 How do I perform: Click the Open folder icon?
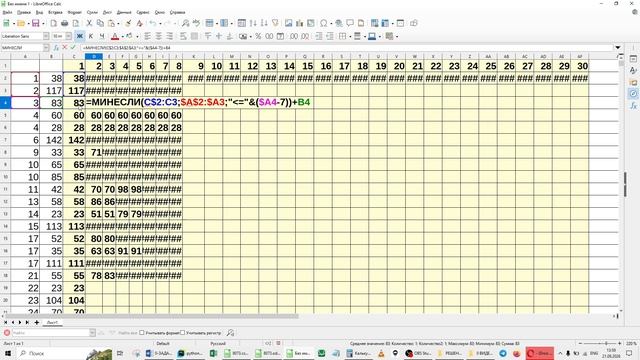tap(21, 23)
